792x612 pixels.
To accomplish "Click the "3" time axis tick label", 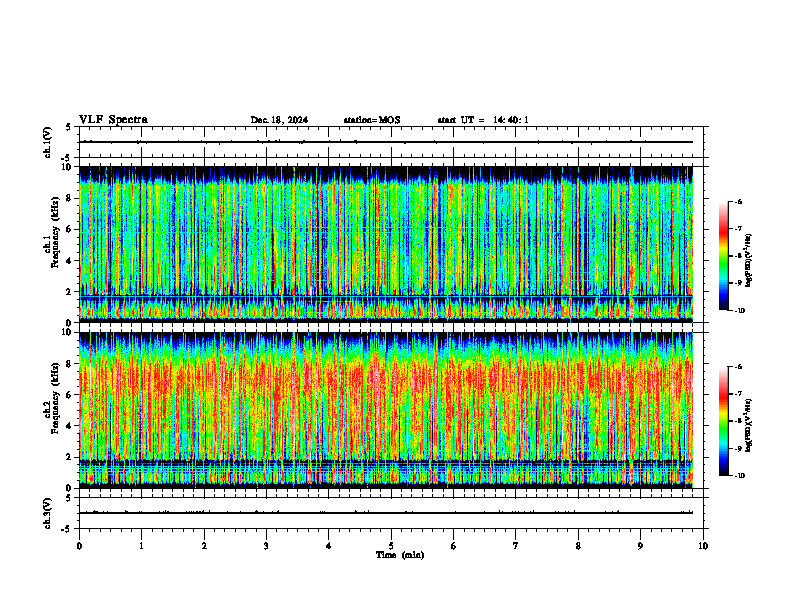I will point(266,546).
